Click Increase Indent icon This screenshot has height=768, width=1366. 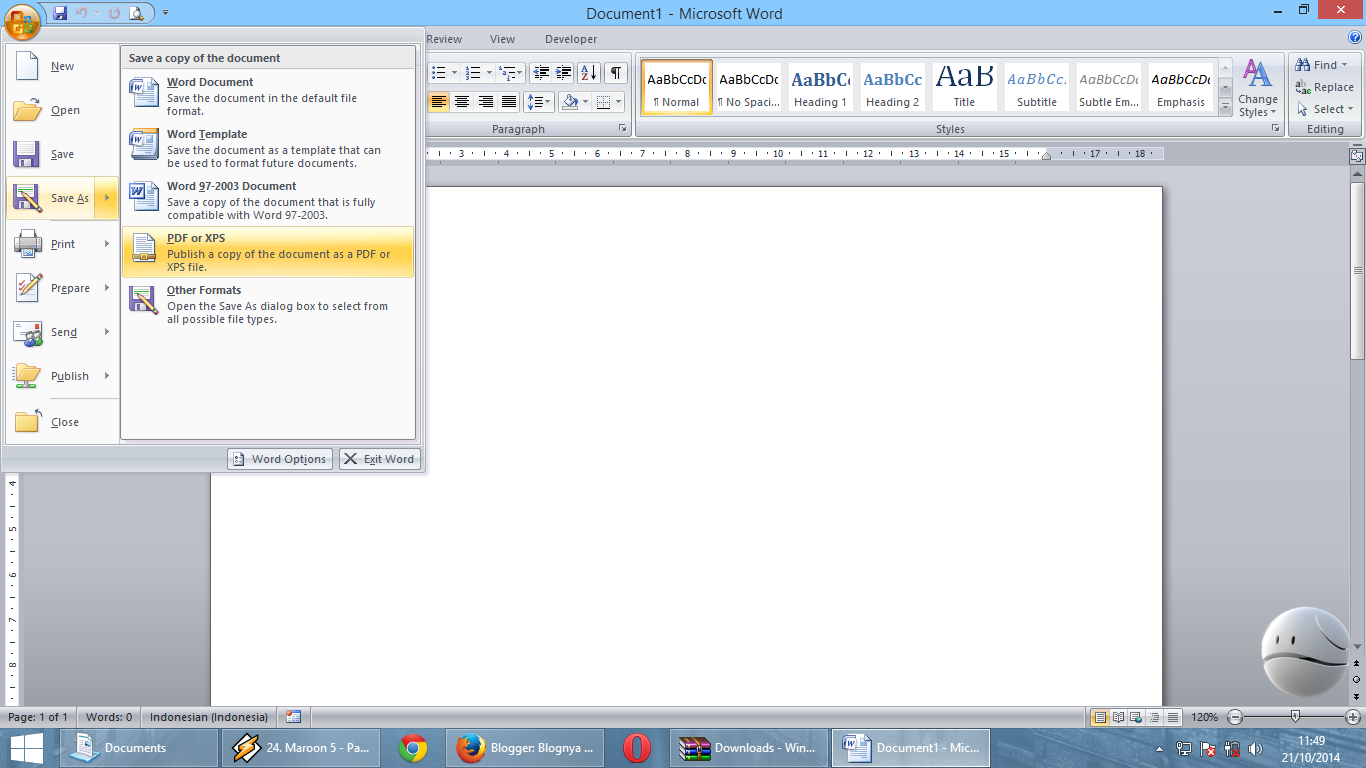coord(564,73)
